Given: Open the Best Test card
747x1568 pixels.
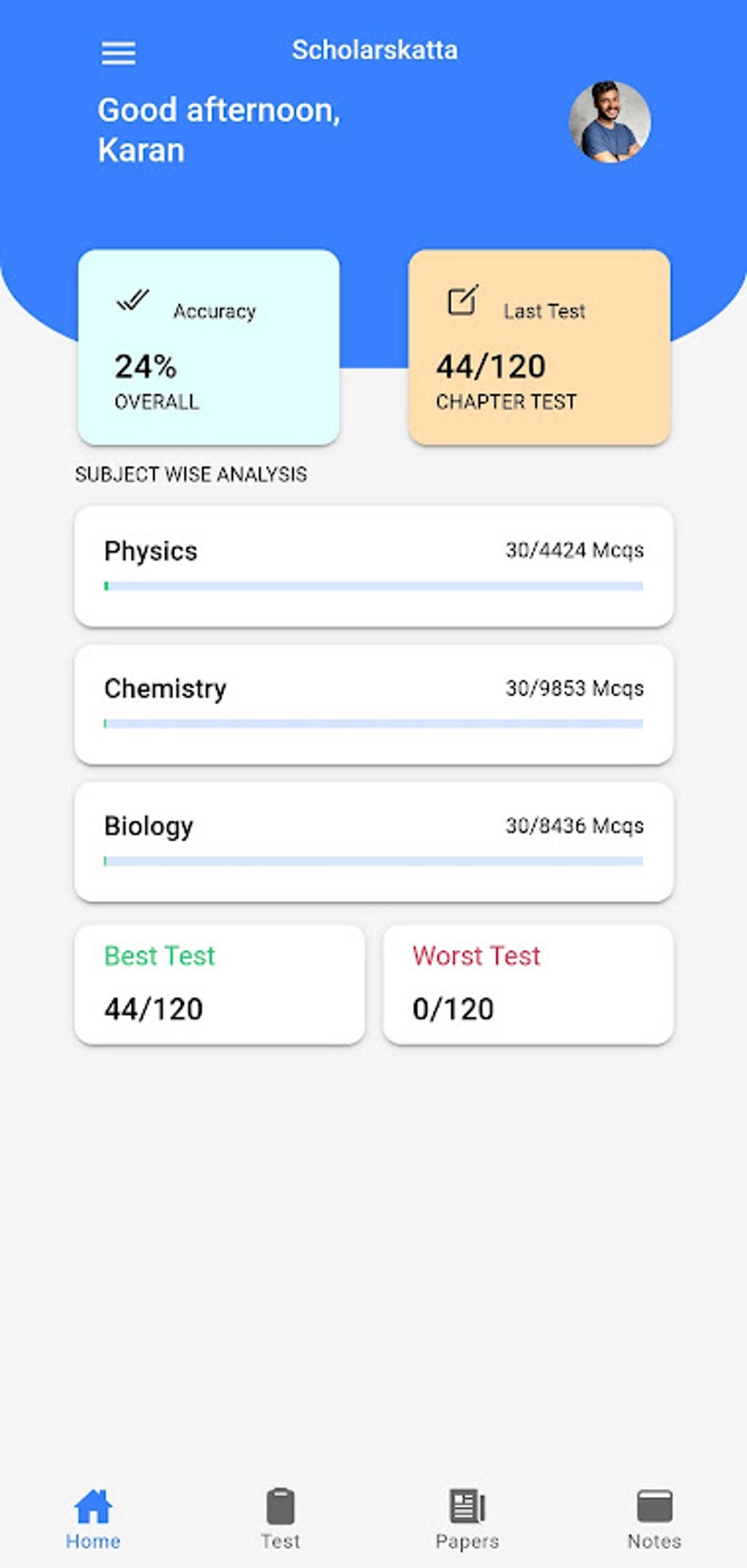Looking at the screenshot, I should pyautogui.click(x=219, y=984).
